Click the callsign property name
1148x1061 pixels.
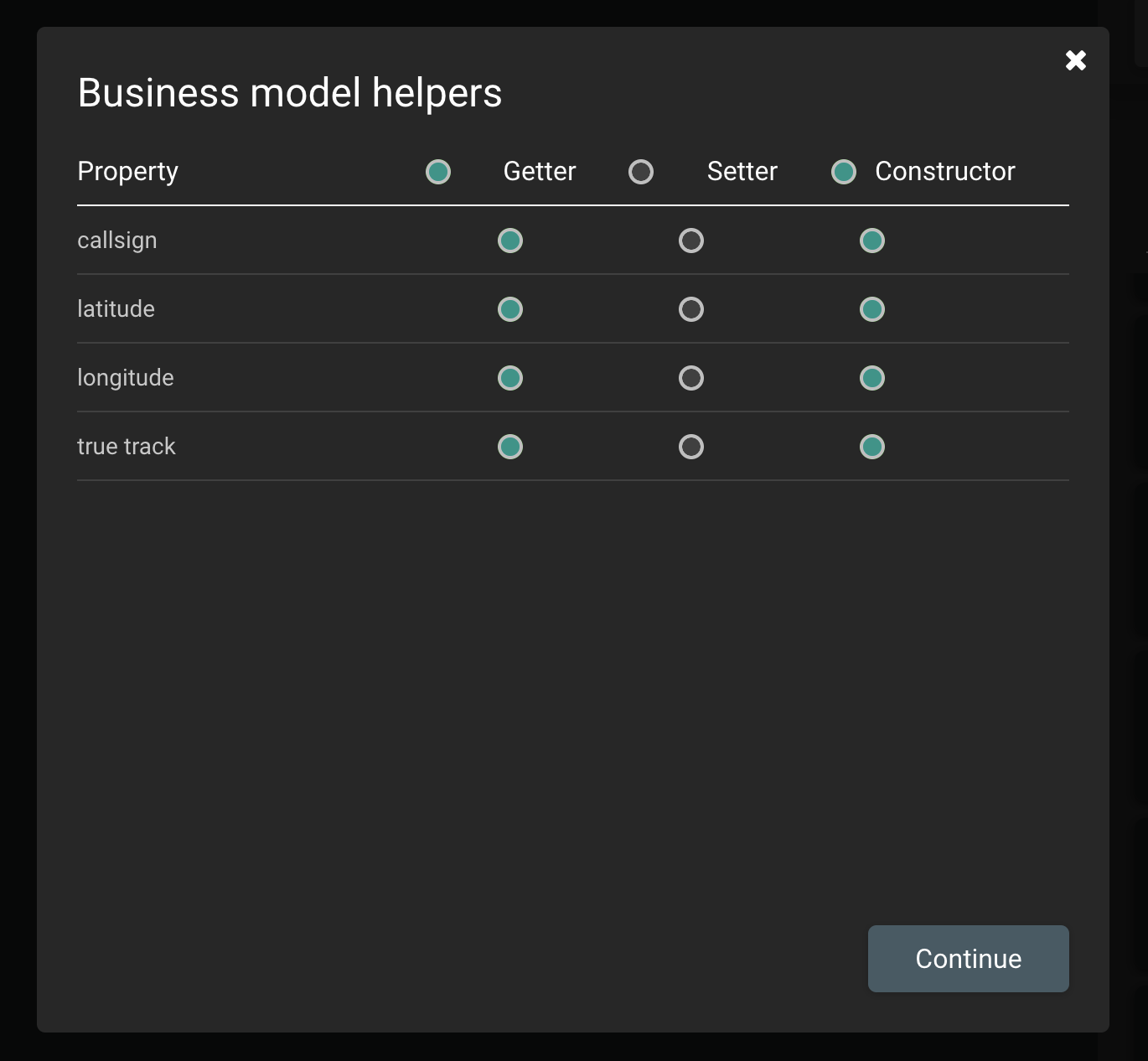pyautogui.click(x=117, y=241)
